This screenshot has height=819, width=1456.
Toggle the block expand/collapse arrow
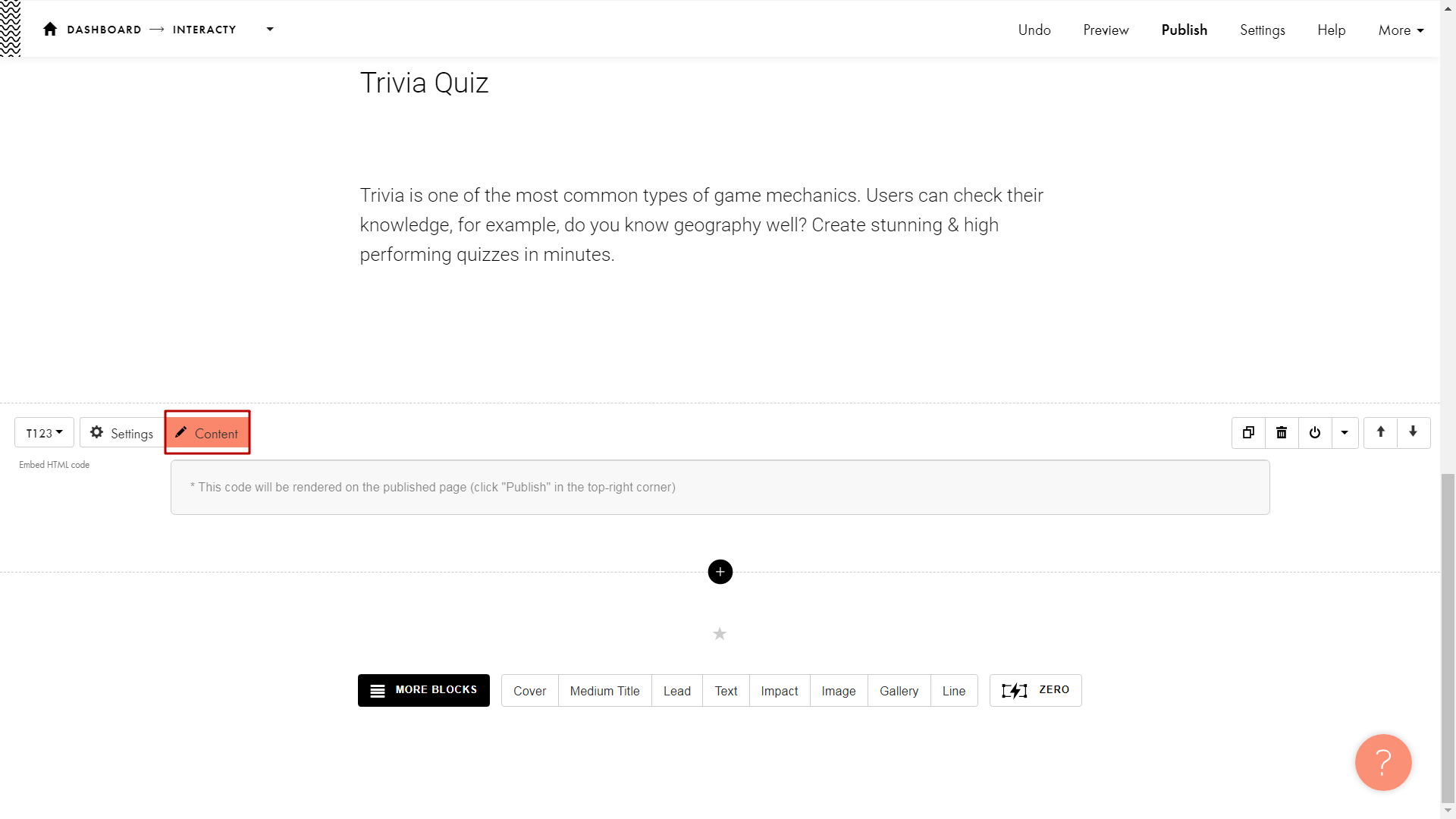pos(1345,433)
